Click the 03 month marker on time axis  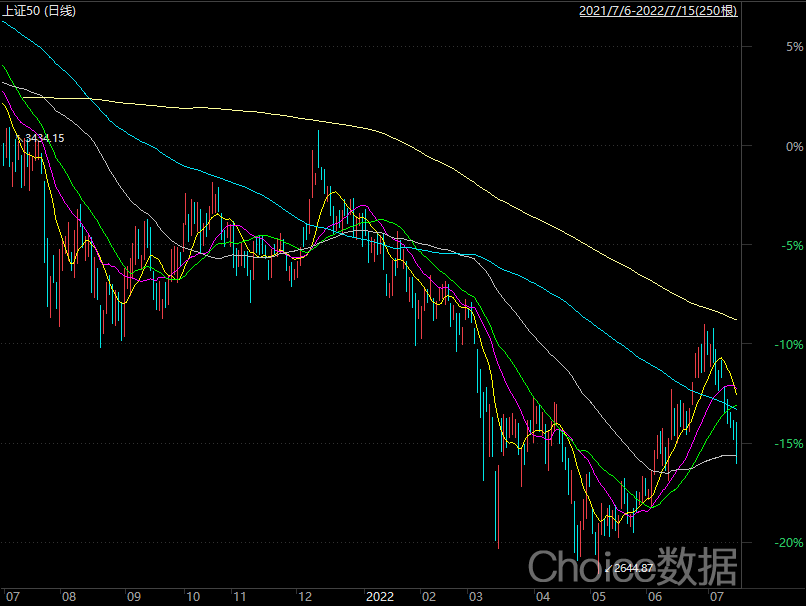click(475, 597)
